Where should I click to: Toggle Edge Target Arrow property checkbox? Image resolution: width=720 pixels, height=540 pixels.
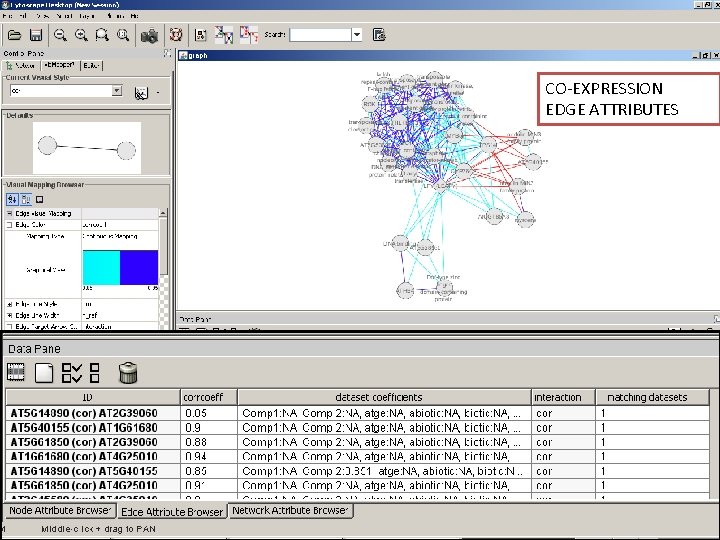tap(10, 325)
